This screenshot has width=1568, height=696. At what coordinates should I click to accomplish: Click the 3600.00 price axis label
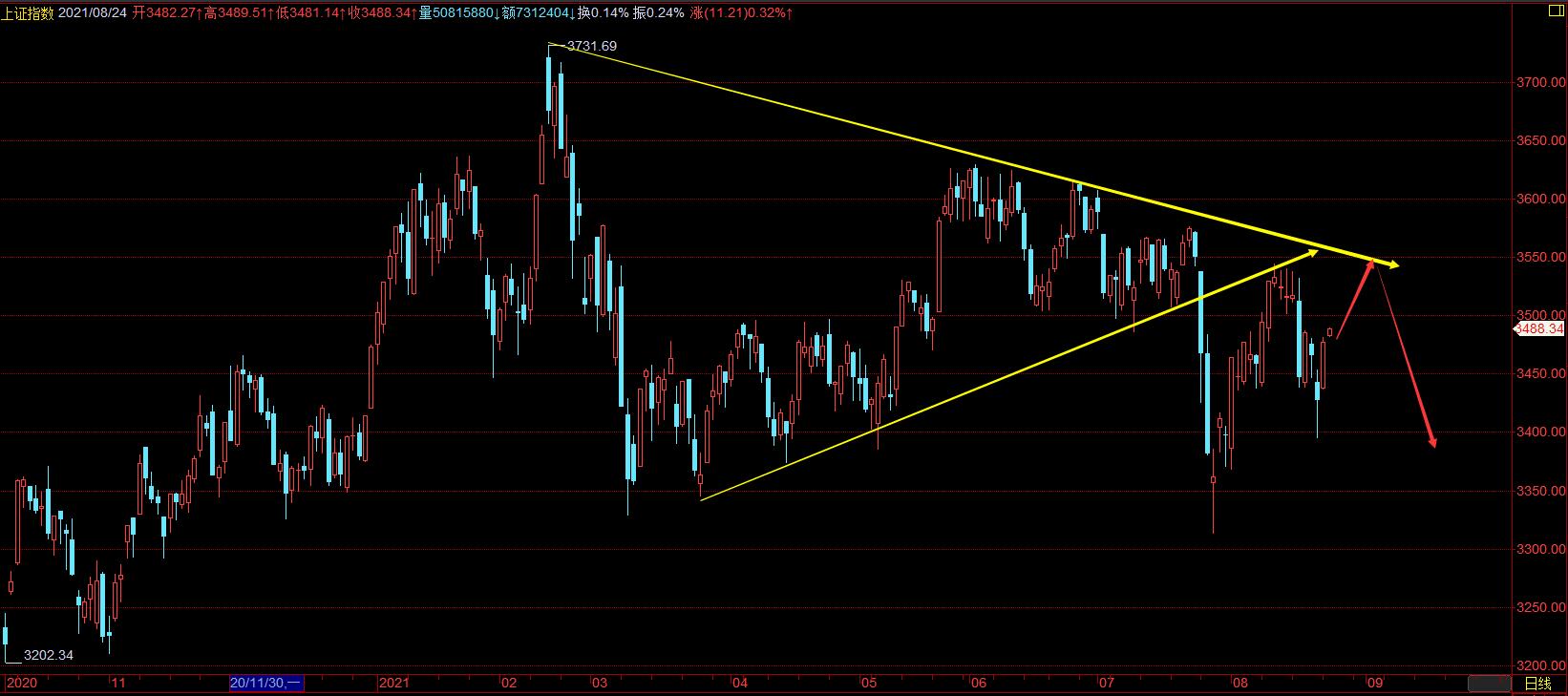pyautogui.click(x=1543, y=200)
